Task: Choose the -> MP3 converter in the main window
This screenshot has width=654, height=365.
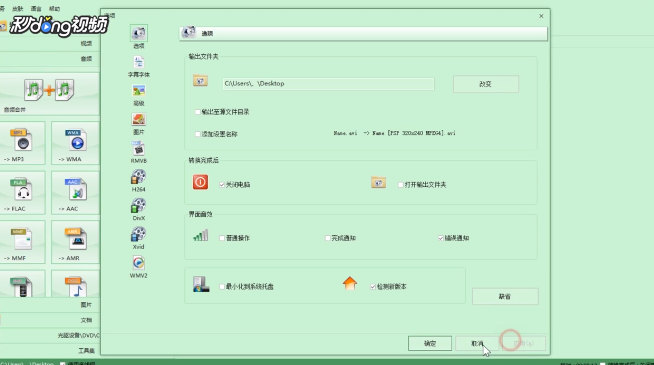Action: point(23,143)
